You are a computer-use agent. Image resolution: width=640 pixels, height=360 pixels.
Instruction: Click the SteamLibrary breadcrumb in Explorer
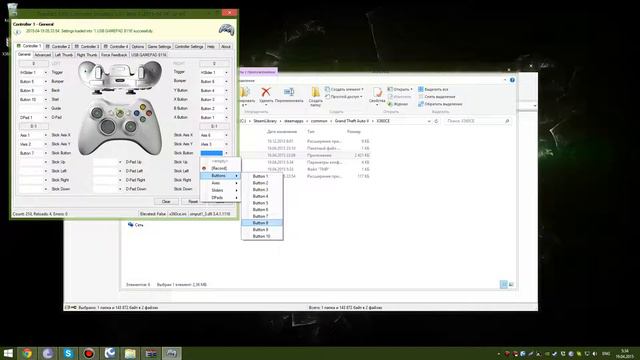(265, 121)
